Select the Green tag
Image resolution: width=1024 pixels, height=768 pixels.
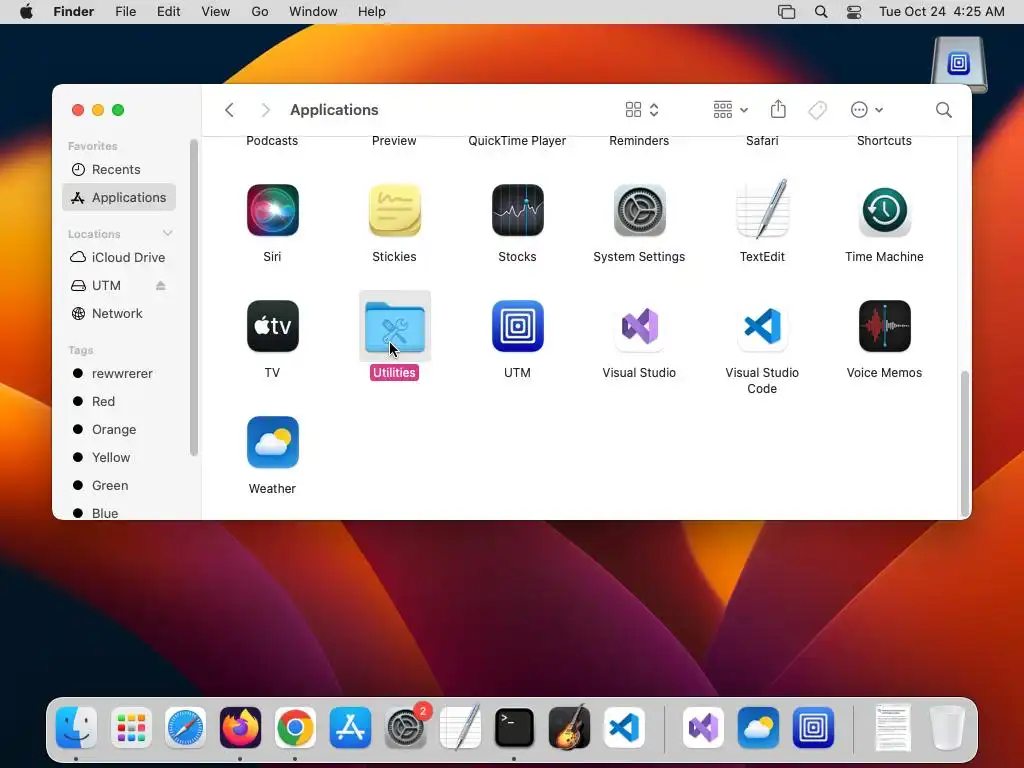point(119,486)
